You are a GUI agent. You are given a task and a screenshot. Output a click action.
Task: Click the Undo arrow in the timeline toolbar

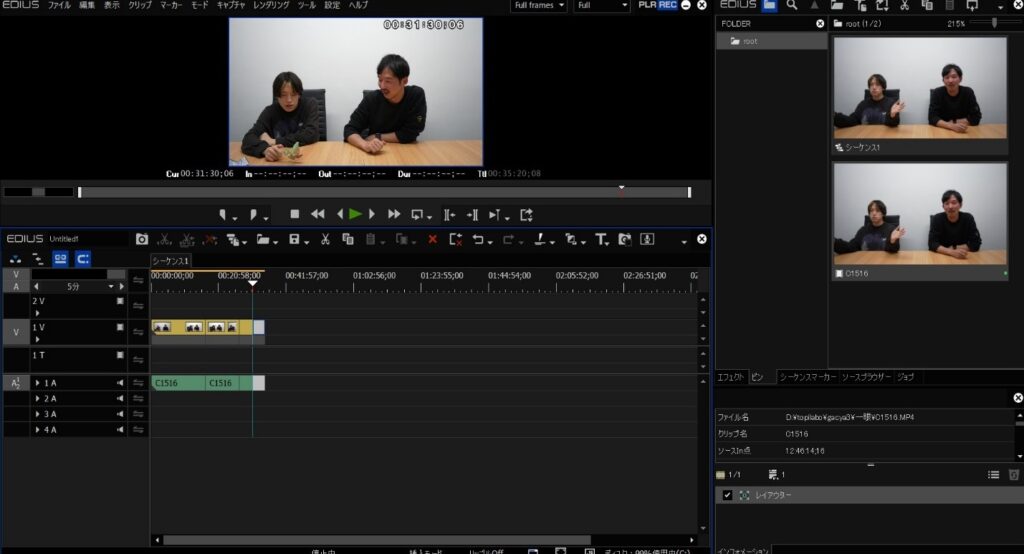[478, 240]
